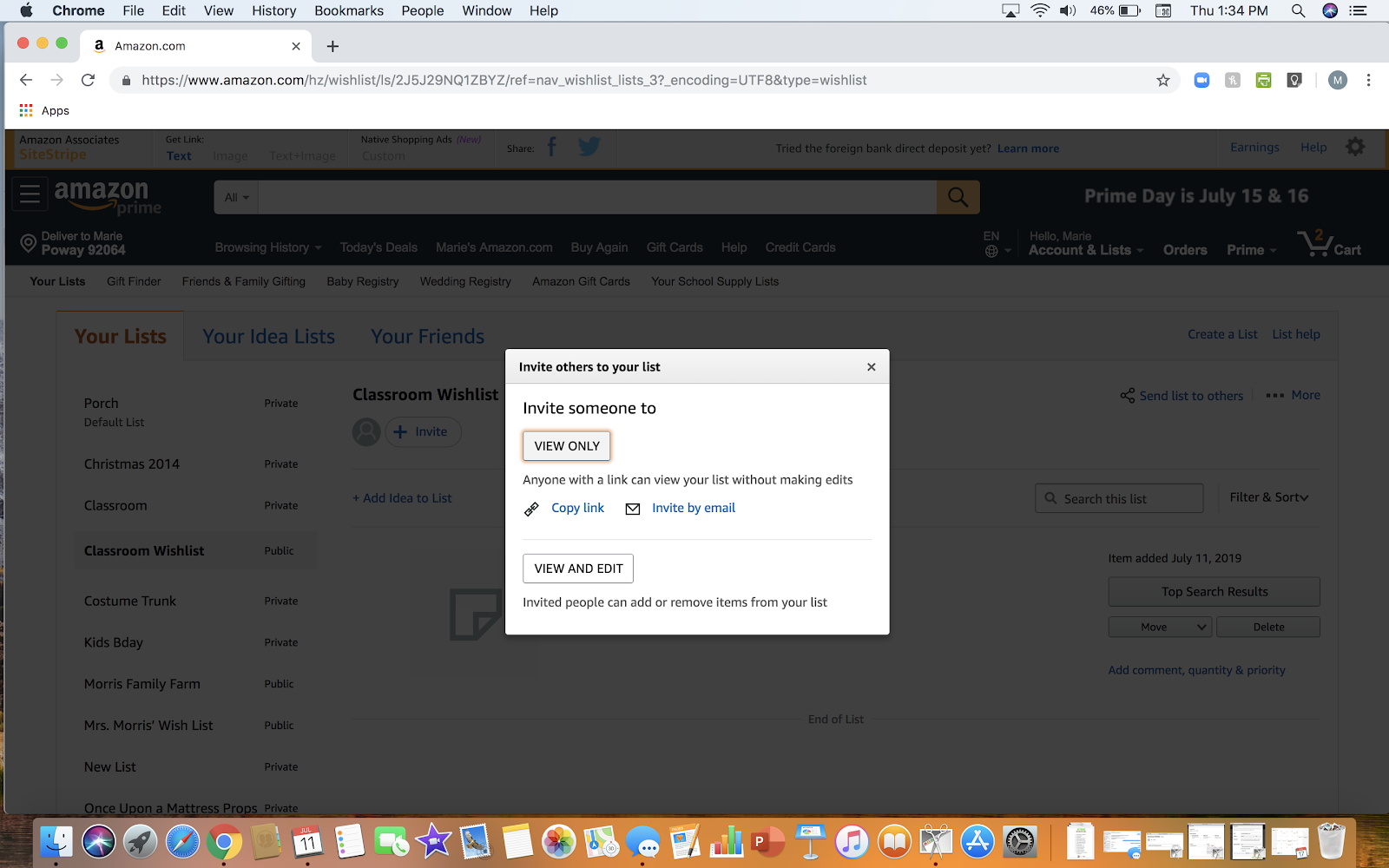Open Chrome Bookmarks menu
Screen dimensions: 1389x868
tap(349, 10)
